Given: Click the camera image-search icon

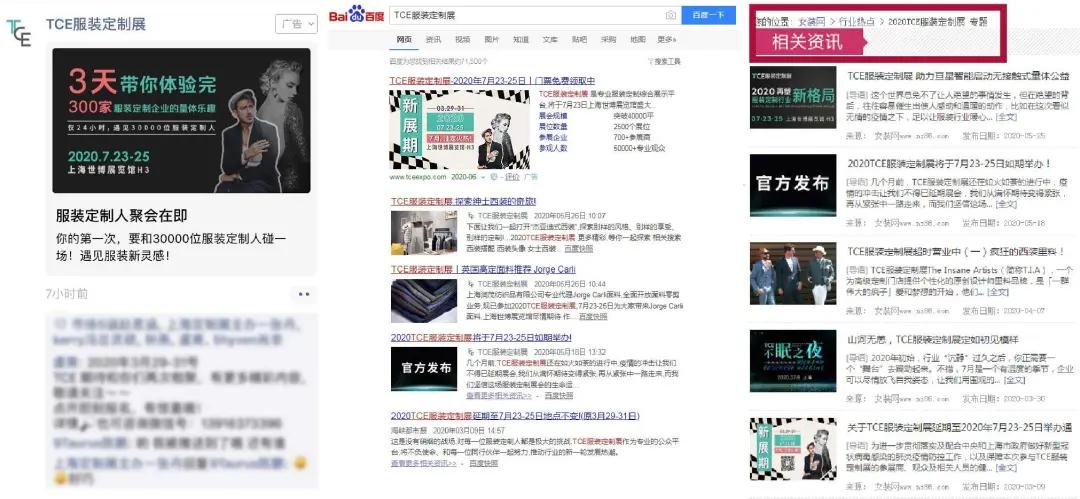Looking at the screenshot, I should point(670,15).
